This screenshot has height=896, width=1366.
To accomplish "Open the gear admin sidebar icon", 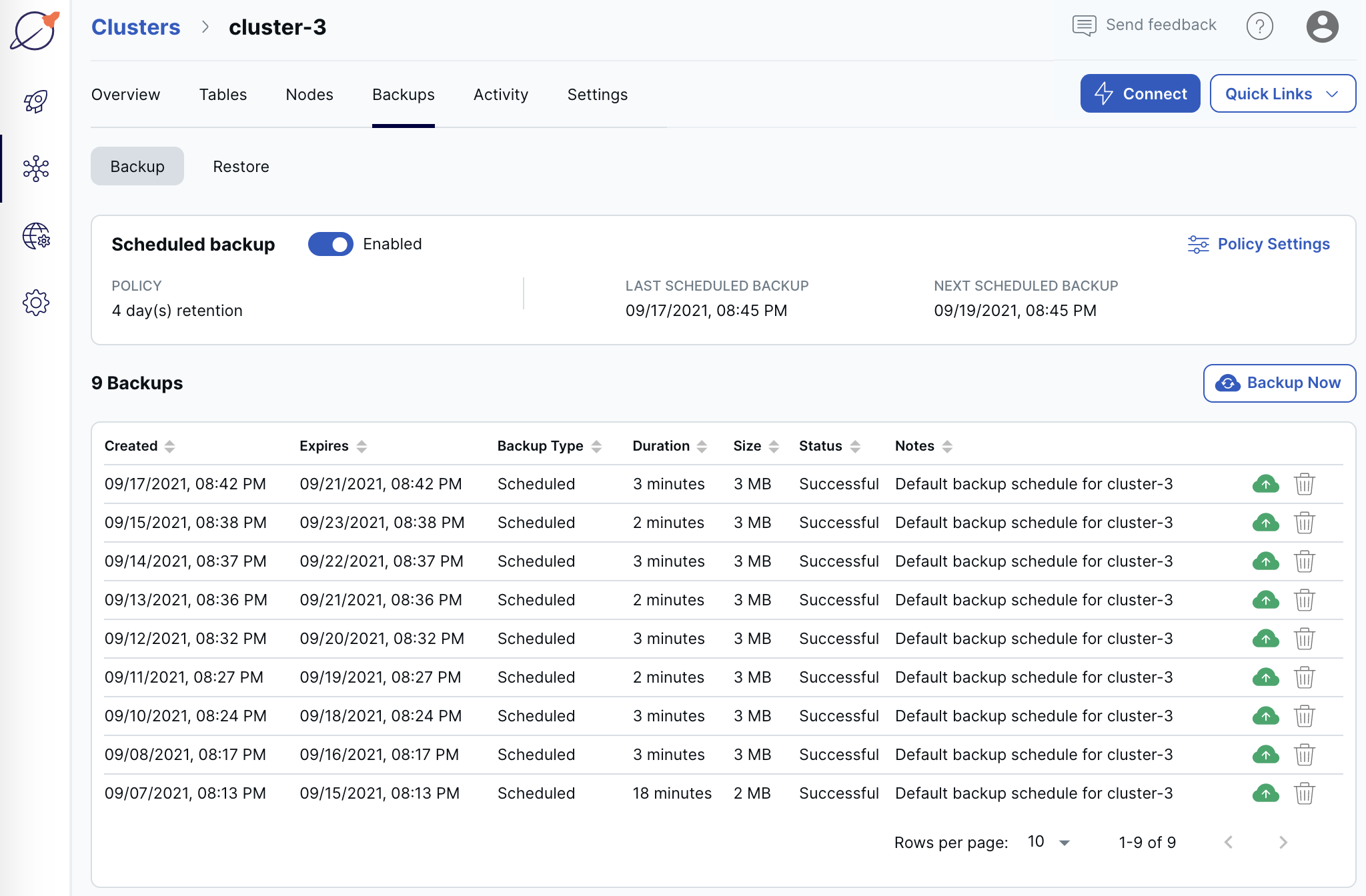I will pyautogui.click(x=35, y=303).
